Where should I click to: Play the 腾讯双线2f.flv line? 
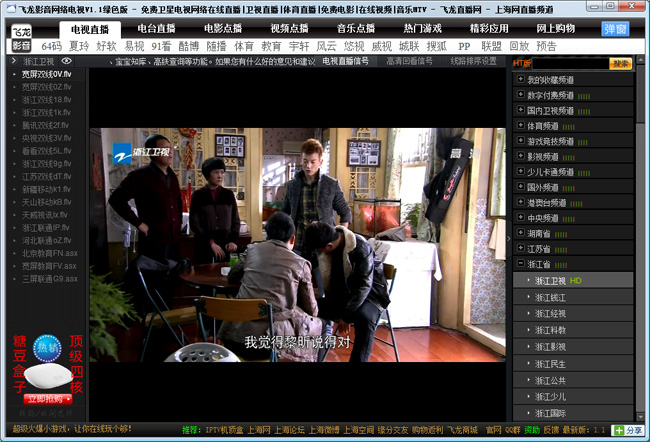[x=46, y=125]
